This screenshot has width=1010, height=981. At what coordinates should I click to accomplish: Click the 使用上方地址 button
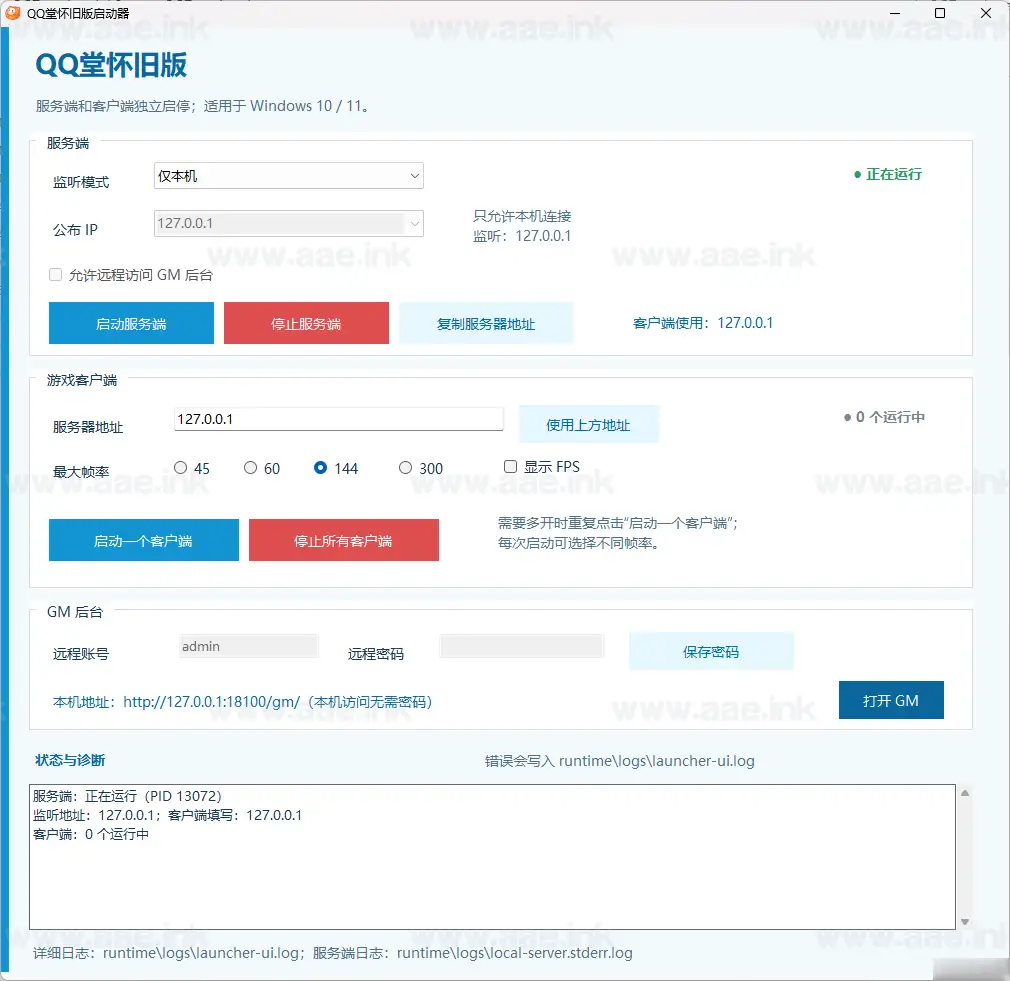coord(589,424)
